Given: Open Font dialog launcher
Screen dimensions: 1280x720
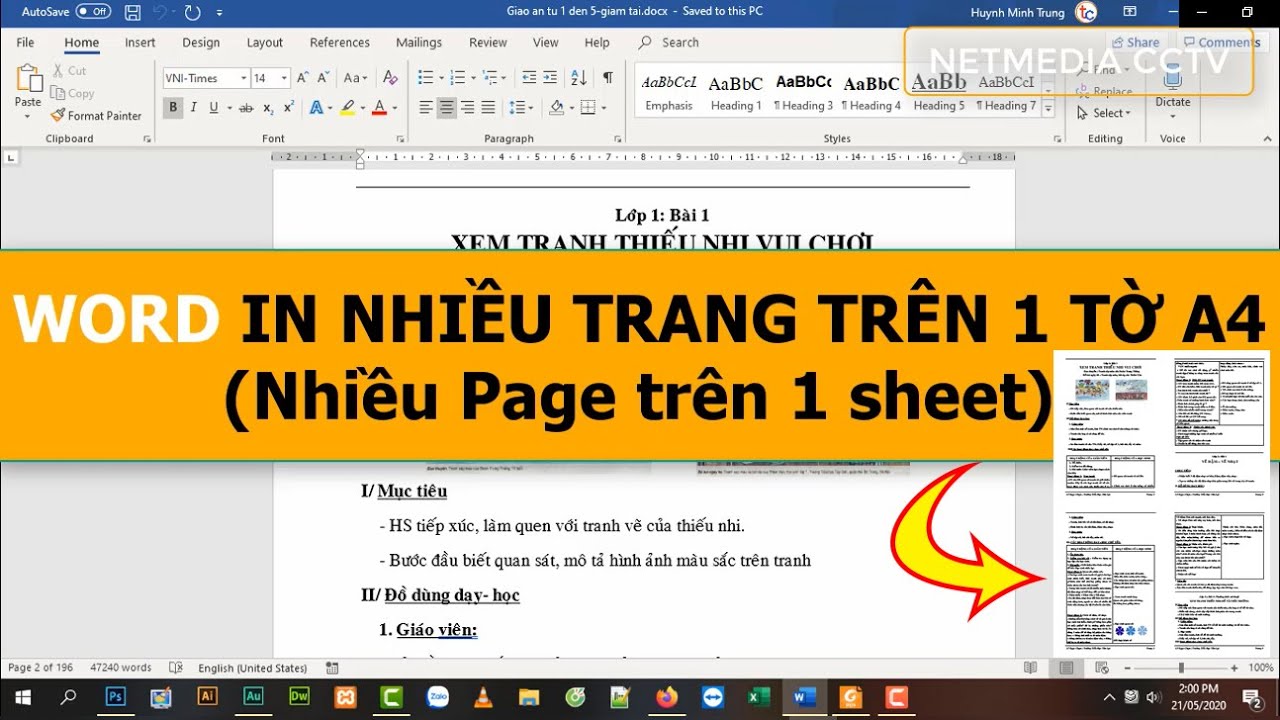Looking at the screenshot, I should (399, 139).
